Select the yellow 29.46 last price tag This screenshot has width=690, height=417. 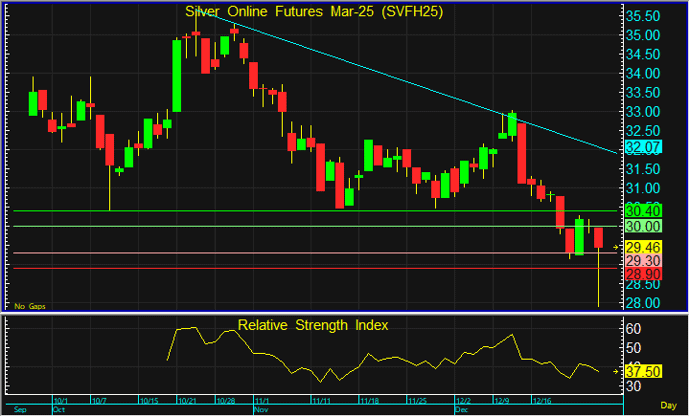pos(642,246)
